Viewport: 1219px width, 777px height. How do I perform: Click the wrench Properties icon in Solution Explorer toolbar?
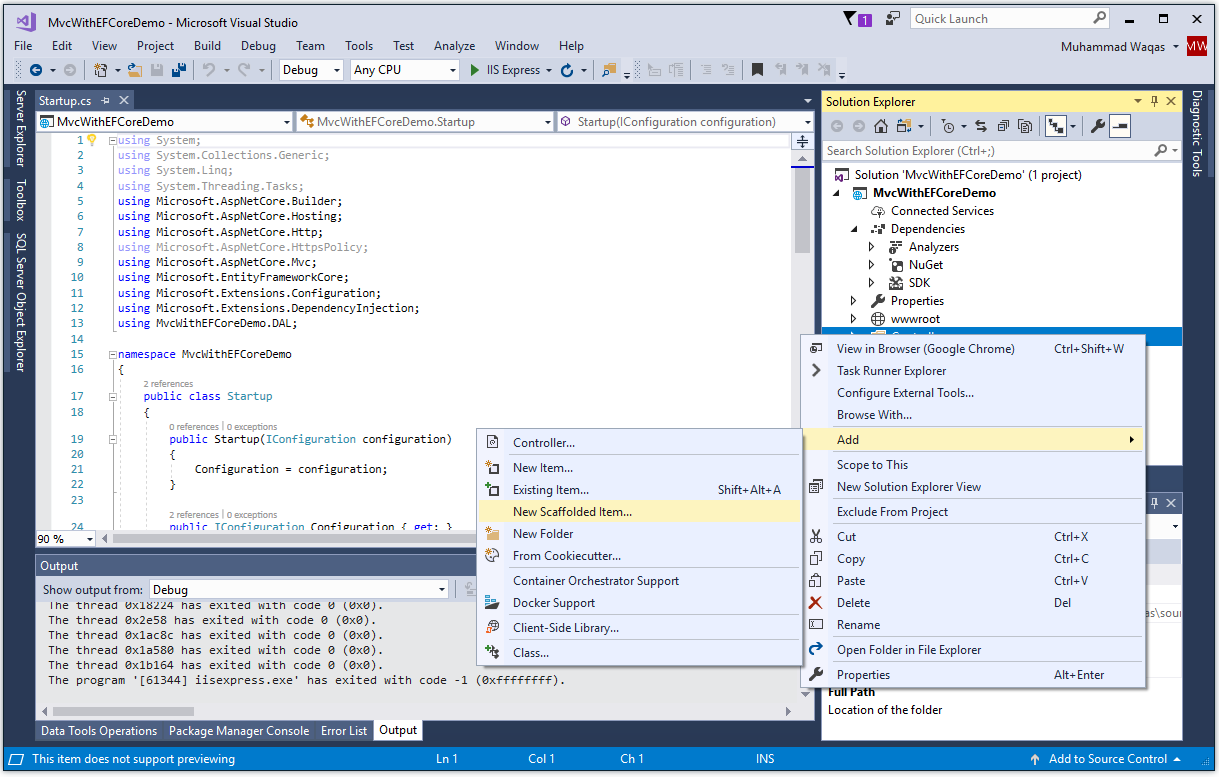coord(1097,126)
